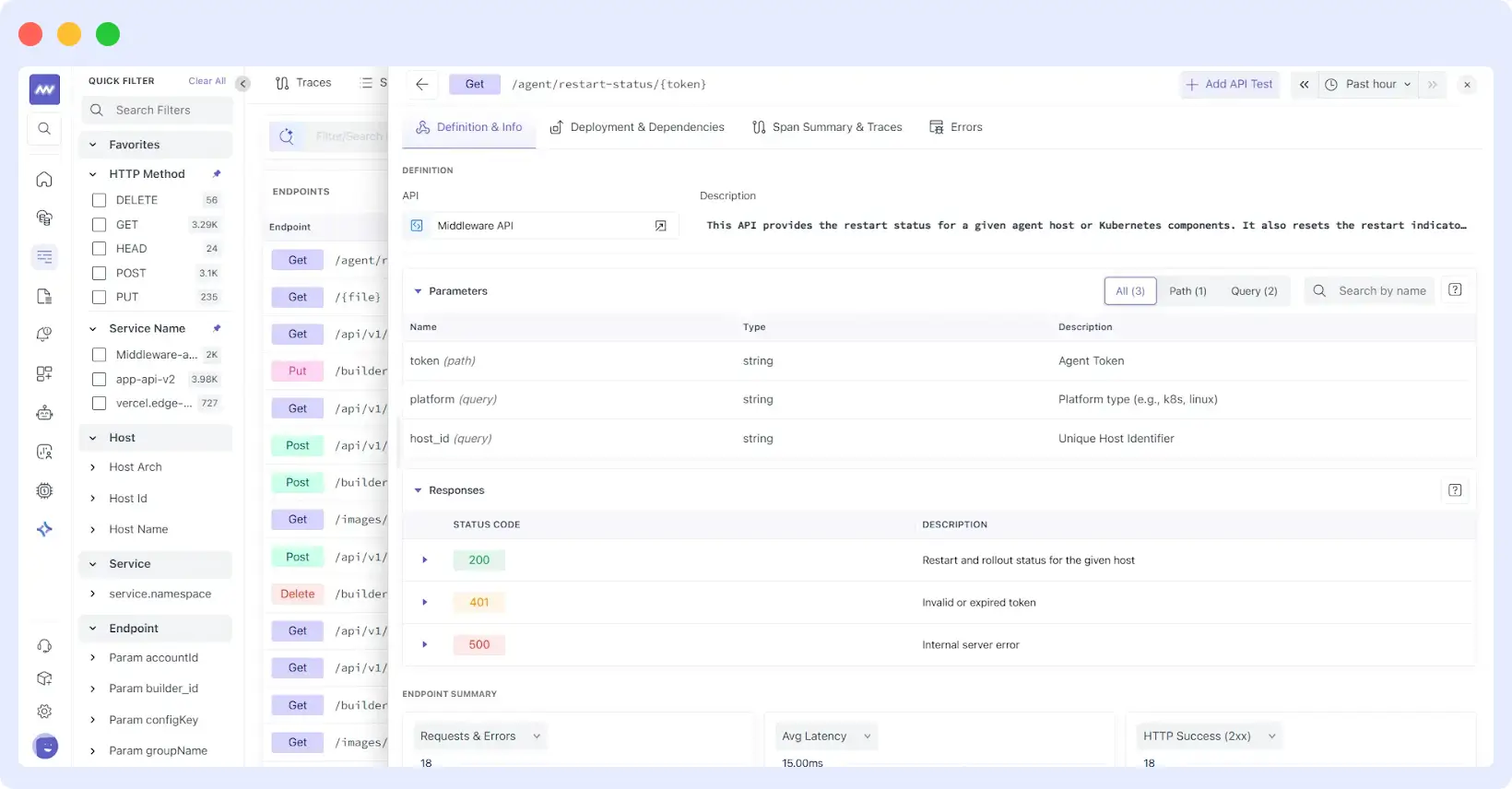Step time range backward double-chevron
This screenshot has height=789, width=1512.
tap(1305, 84)
